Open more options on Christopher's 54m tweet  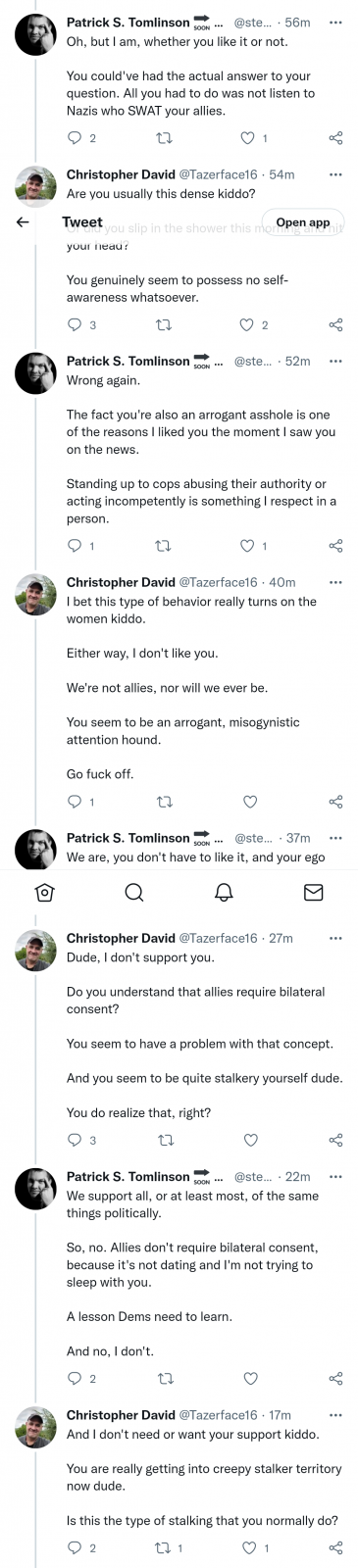pos(335,174)
